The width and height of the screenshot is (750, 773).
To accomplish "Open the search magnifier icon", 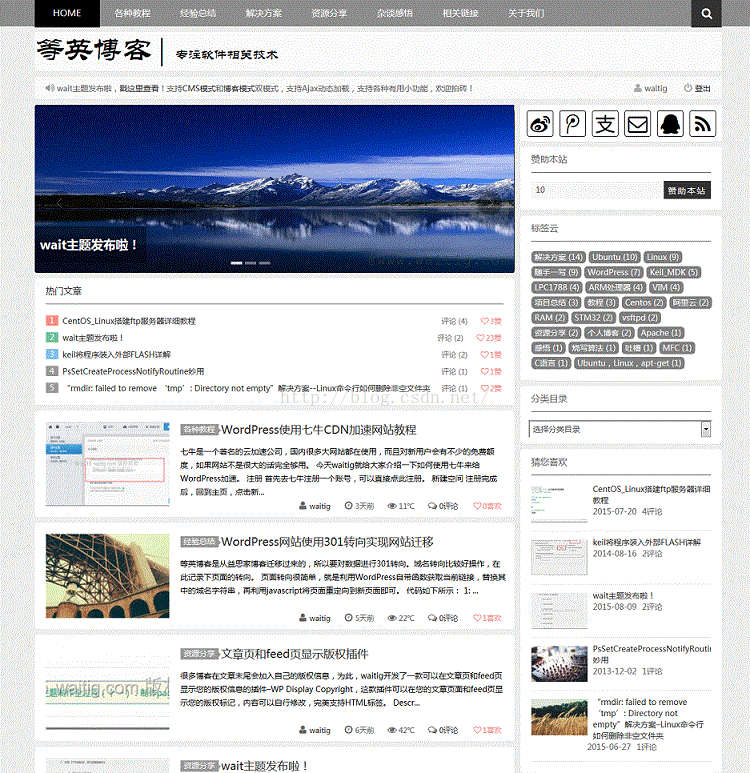I will click(x=706, y=13).
